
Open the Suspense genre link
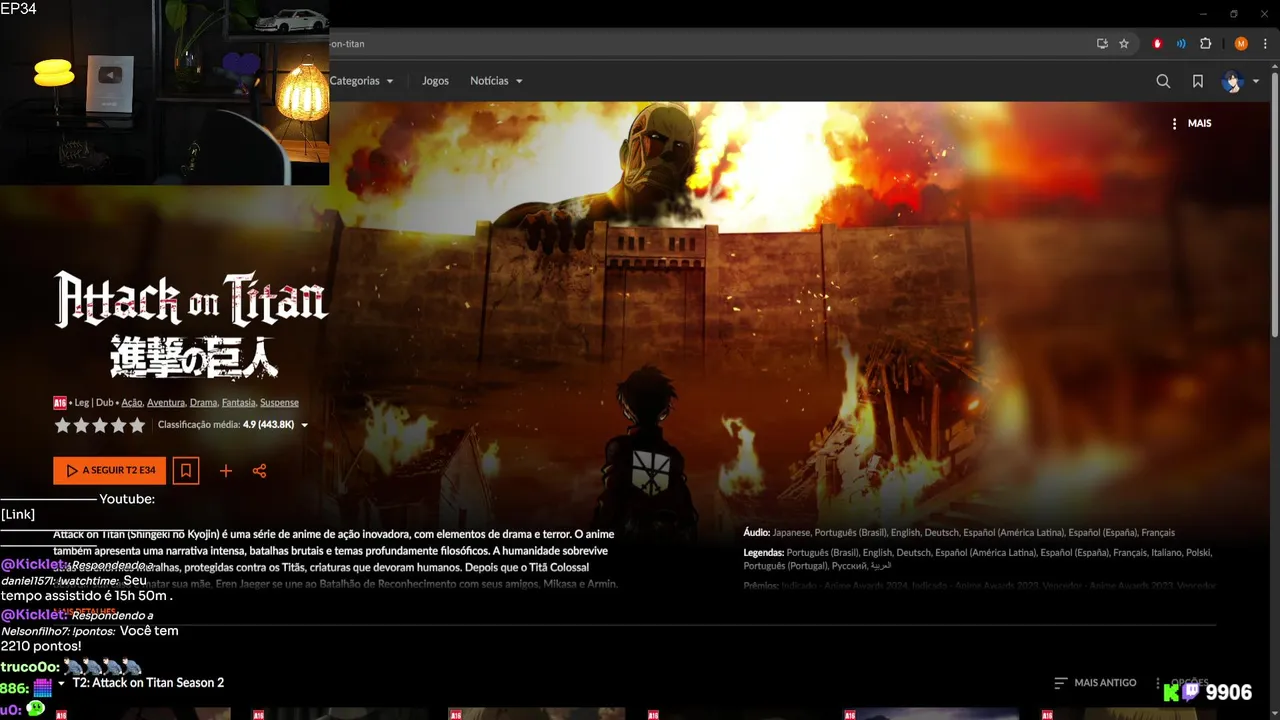pos(279,403)
